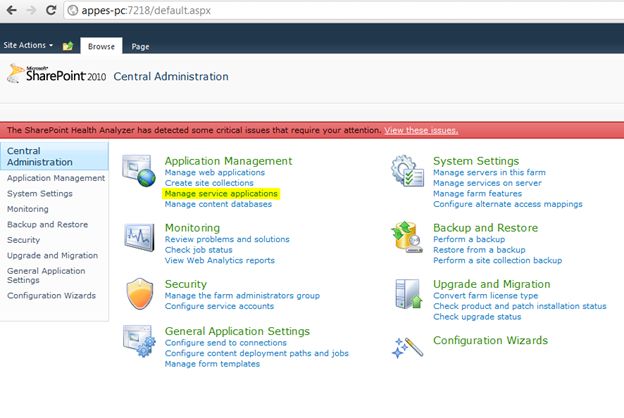Click the Monitoring section icon
Screen dimensions: 624x418
click(x=137, y=237)
